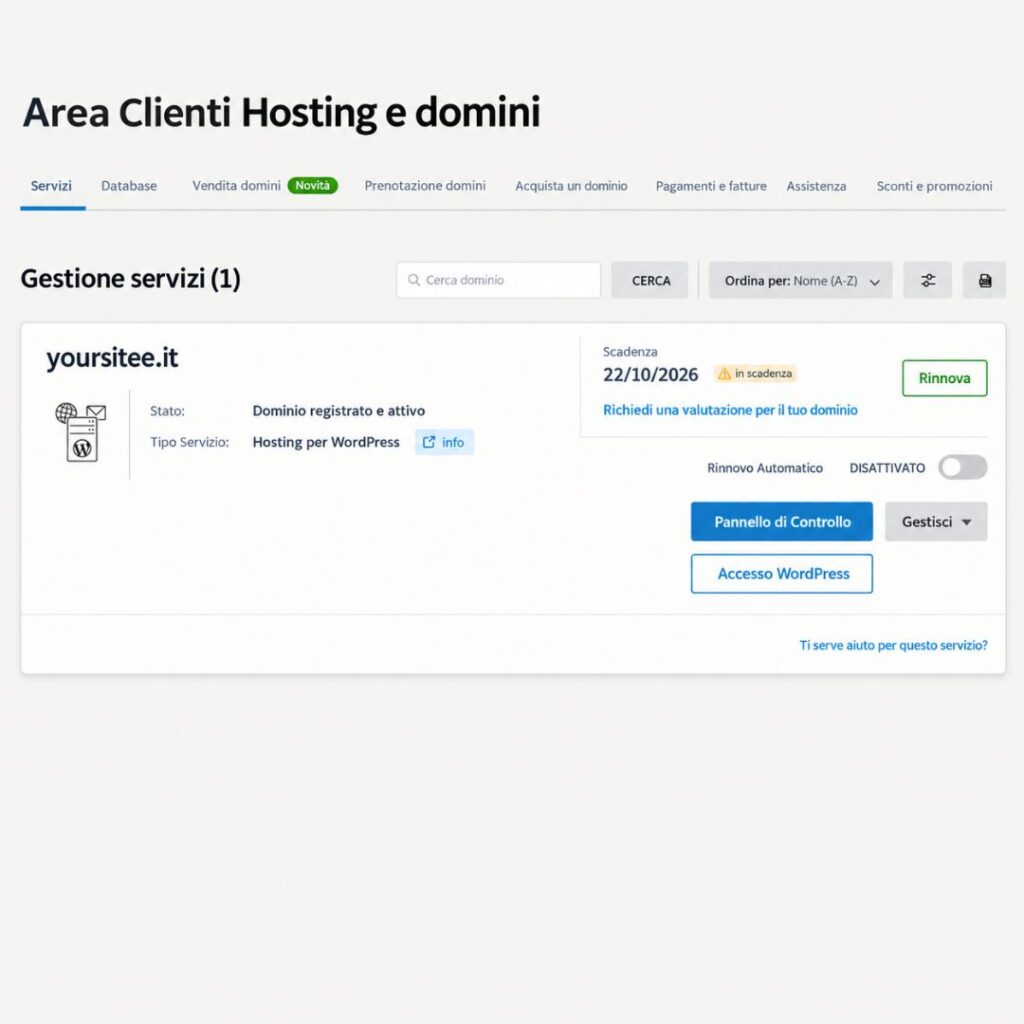Open the Vendita domini tab
Screen dimensions: 1024x1024
click(x=236, y=185)
